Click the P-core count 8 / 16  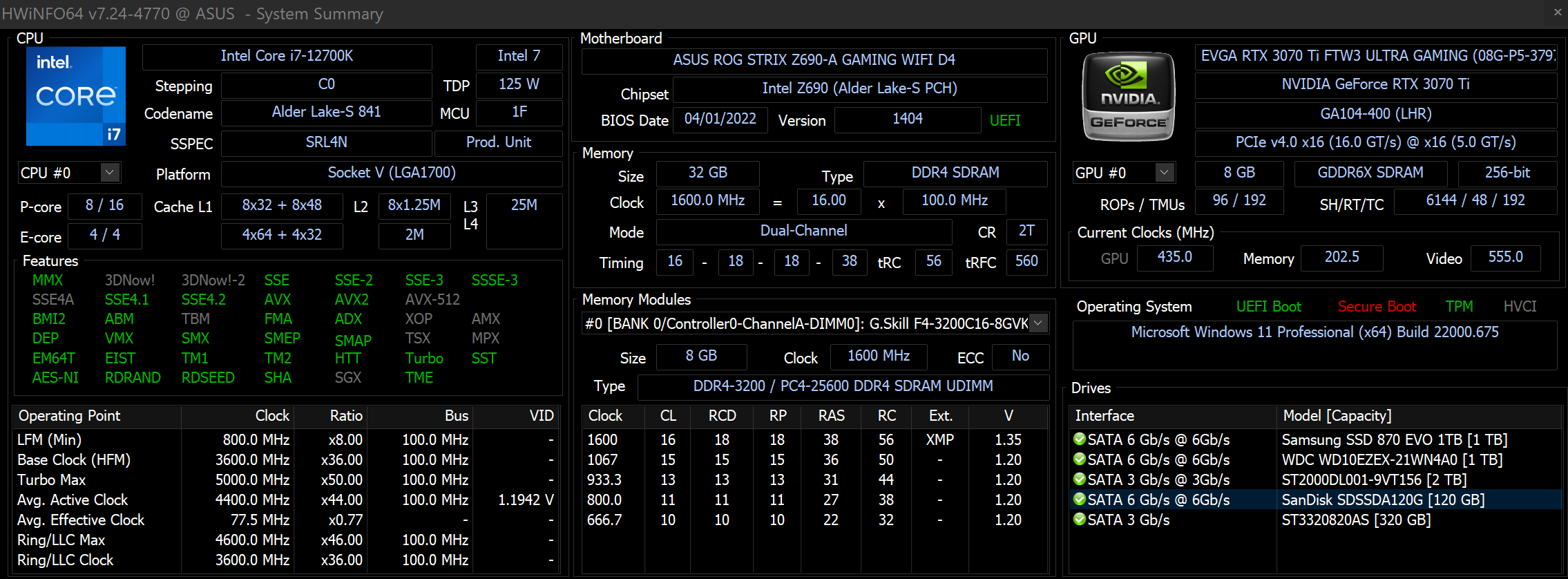[x=105, y=205]
